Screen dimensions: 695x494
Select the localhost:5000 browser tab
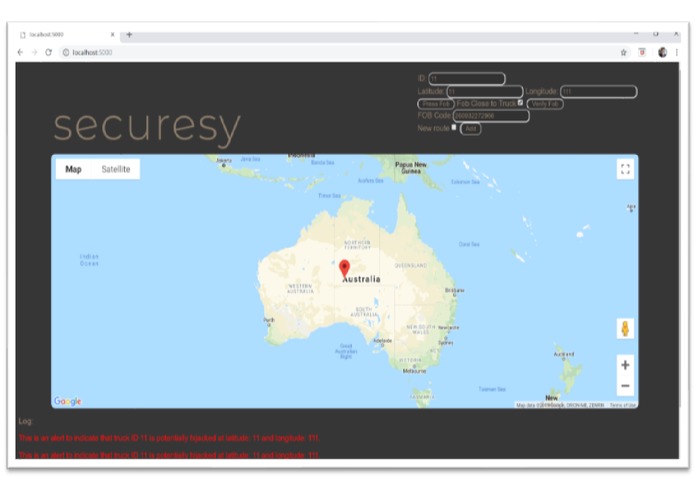click(66, 34)
